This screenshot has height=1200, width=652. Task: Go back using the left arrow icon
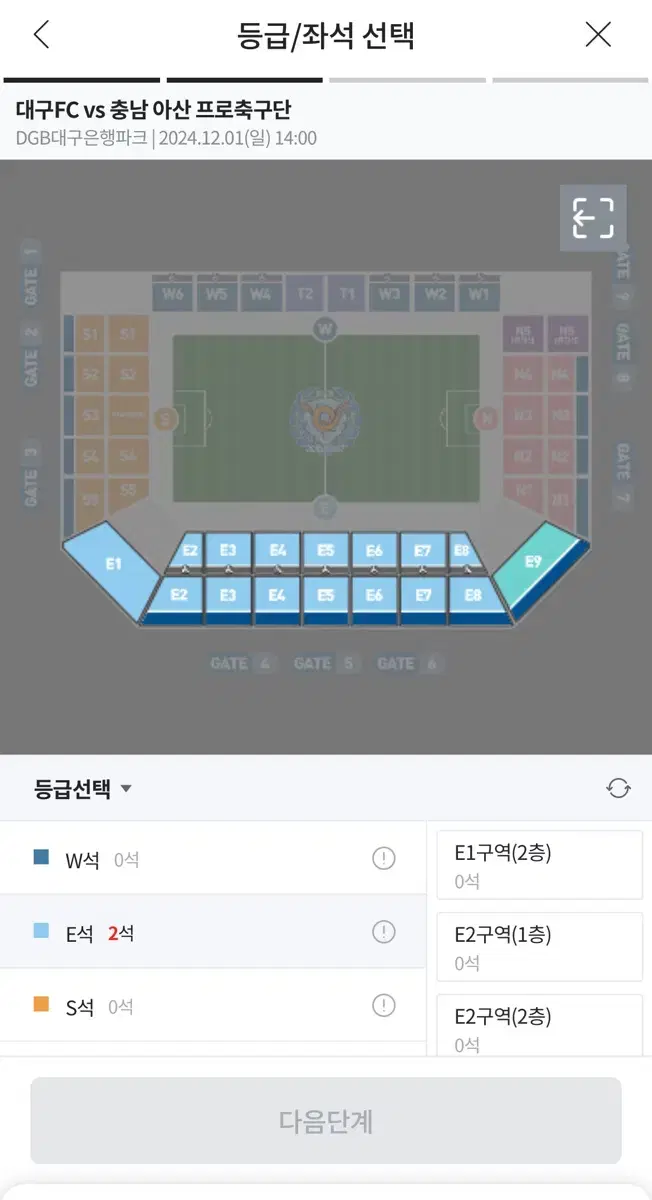point(41,35)
